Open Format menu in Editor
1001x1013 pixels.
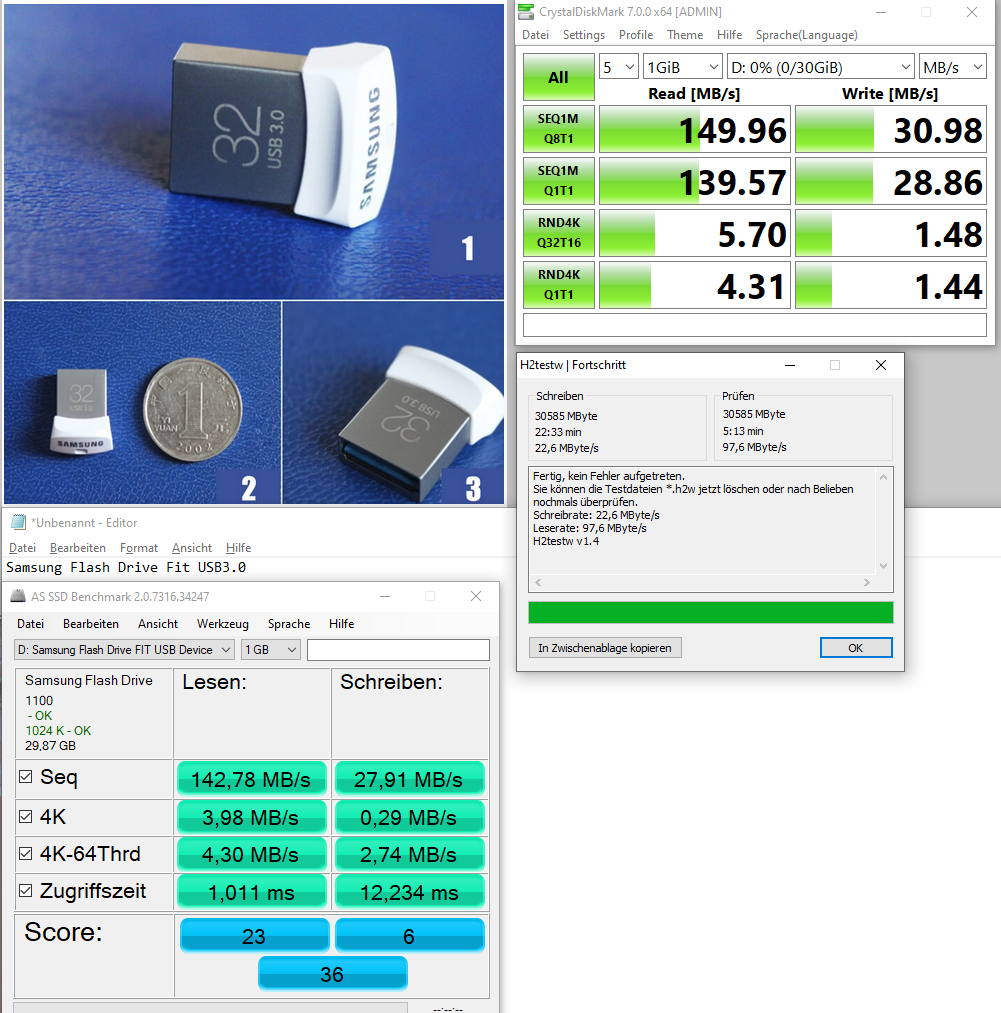(139, 548)
